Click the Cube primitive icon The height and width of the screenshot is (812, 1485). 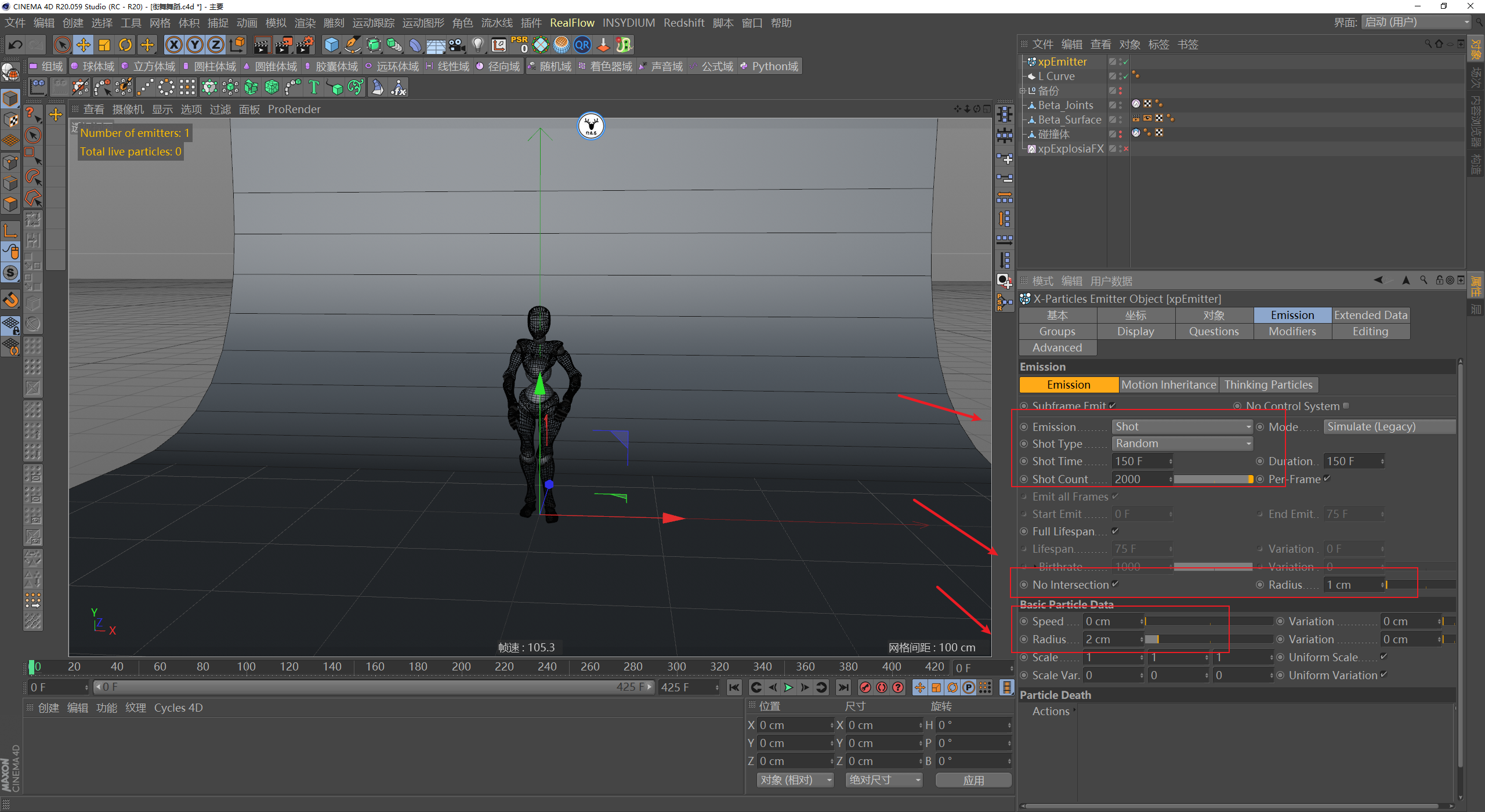[331, 45]
